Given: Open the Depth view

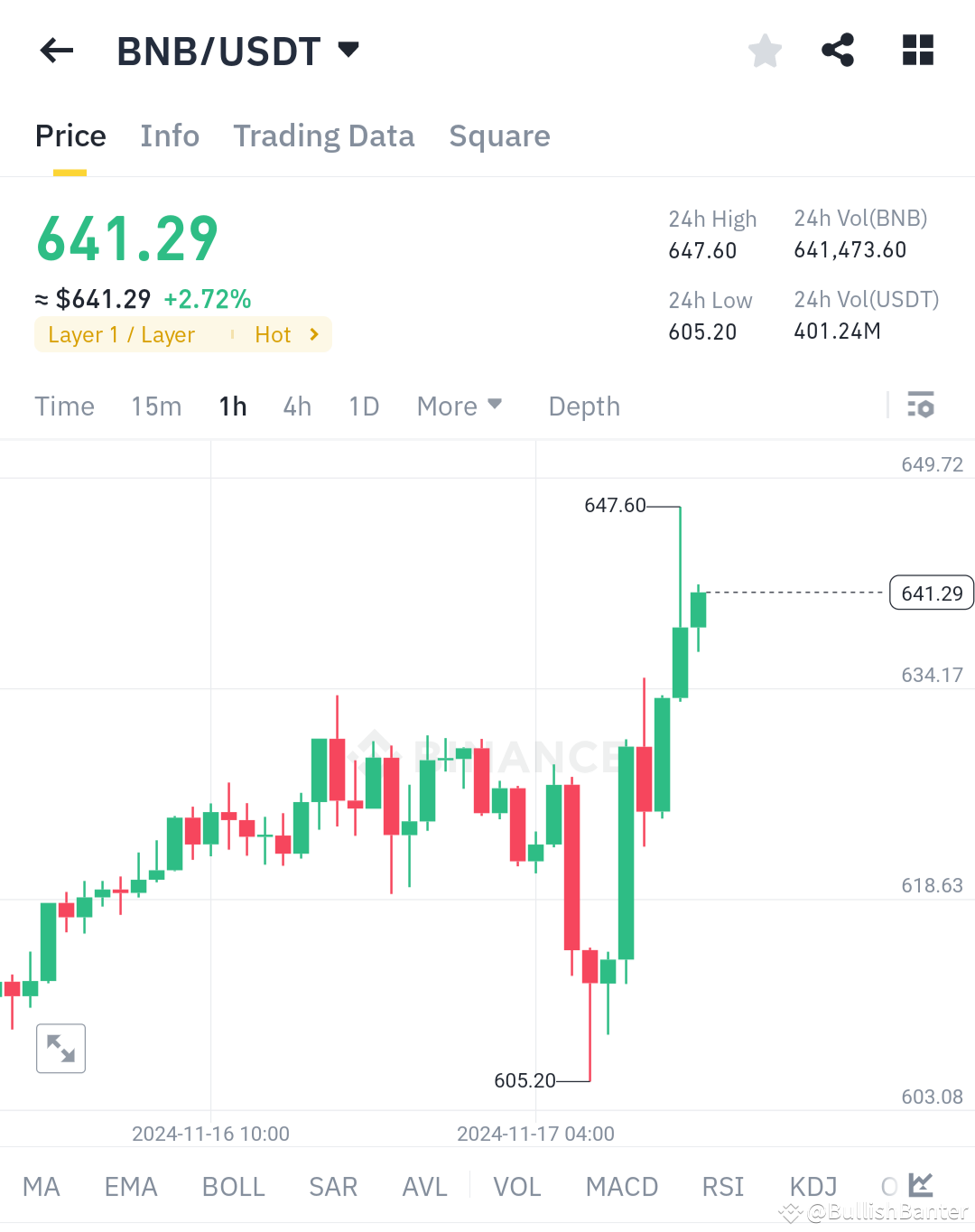Looking at the screenshot, I should pos(583,406).
